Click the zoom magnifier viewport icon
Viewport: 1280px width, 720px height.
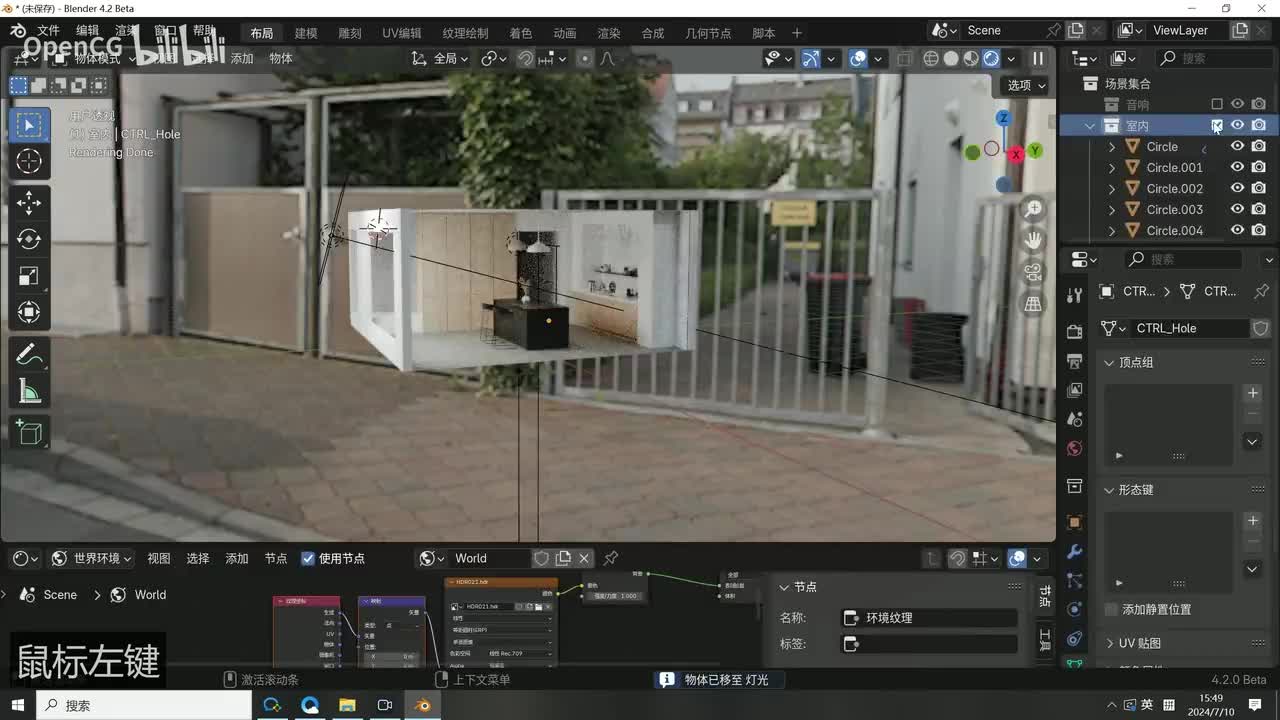(1033, 209)
